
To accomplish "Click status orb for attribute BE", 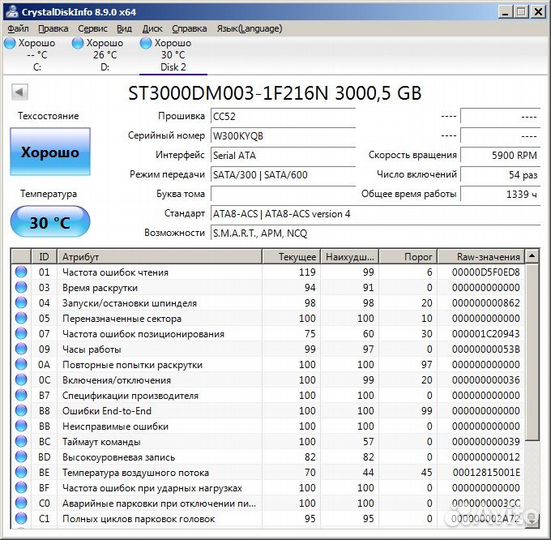I will [x=21, y=472].
